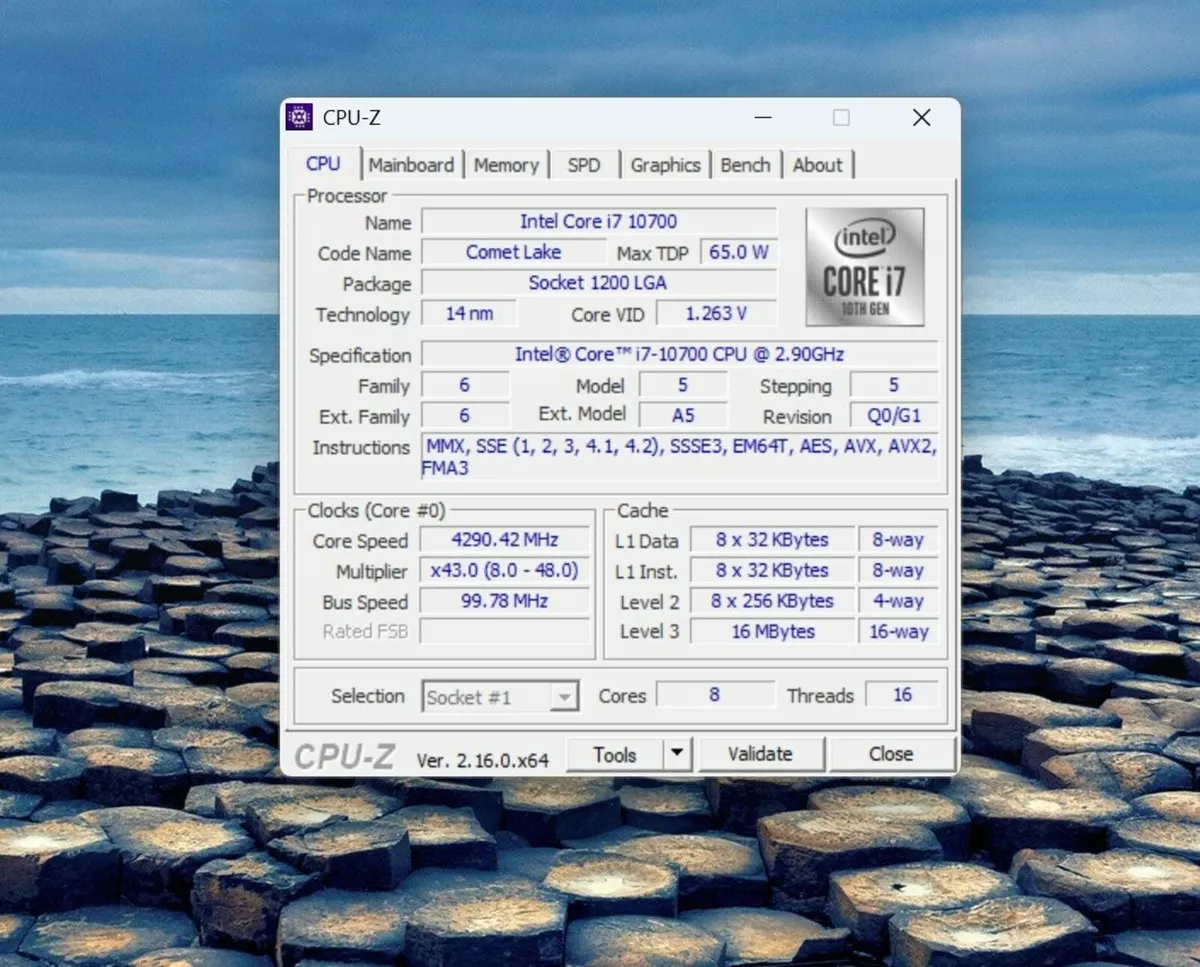Select the CPU tab
The width and height of the screenshot is (1200, 967).
click(x=323, y=164)
